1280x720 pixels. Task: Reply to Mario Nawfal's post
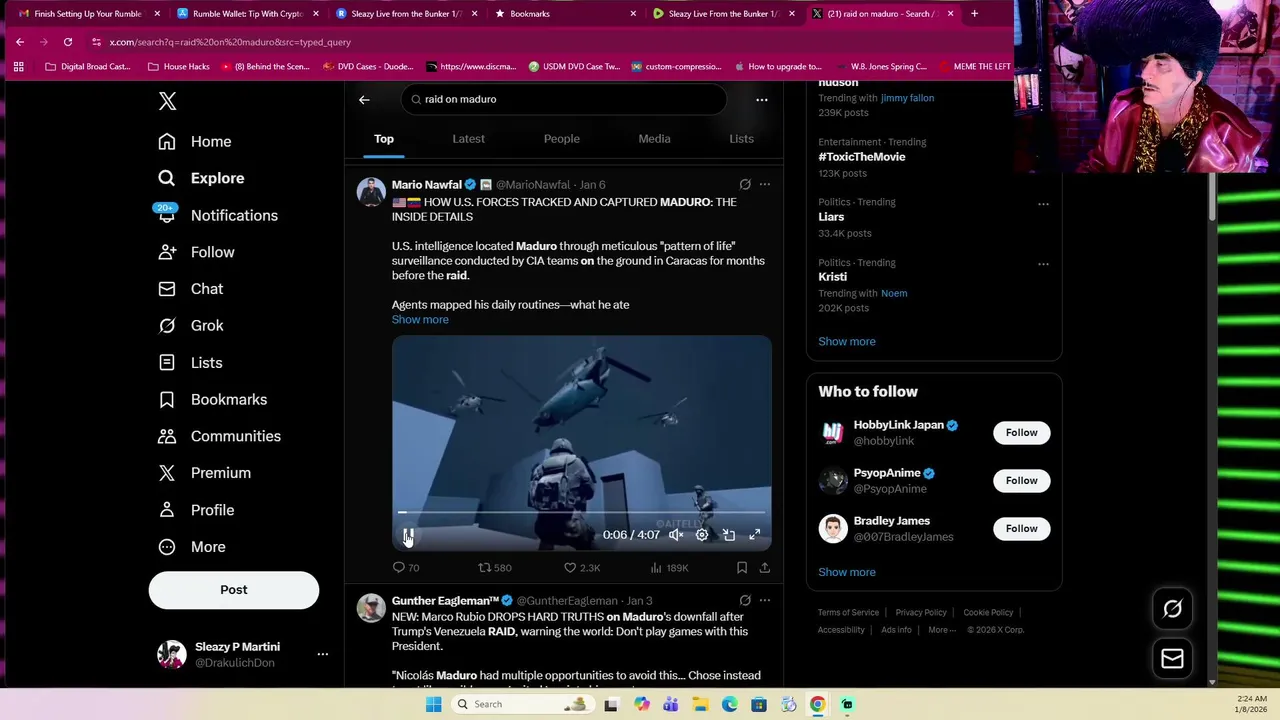click(405, 567)
